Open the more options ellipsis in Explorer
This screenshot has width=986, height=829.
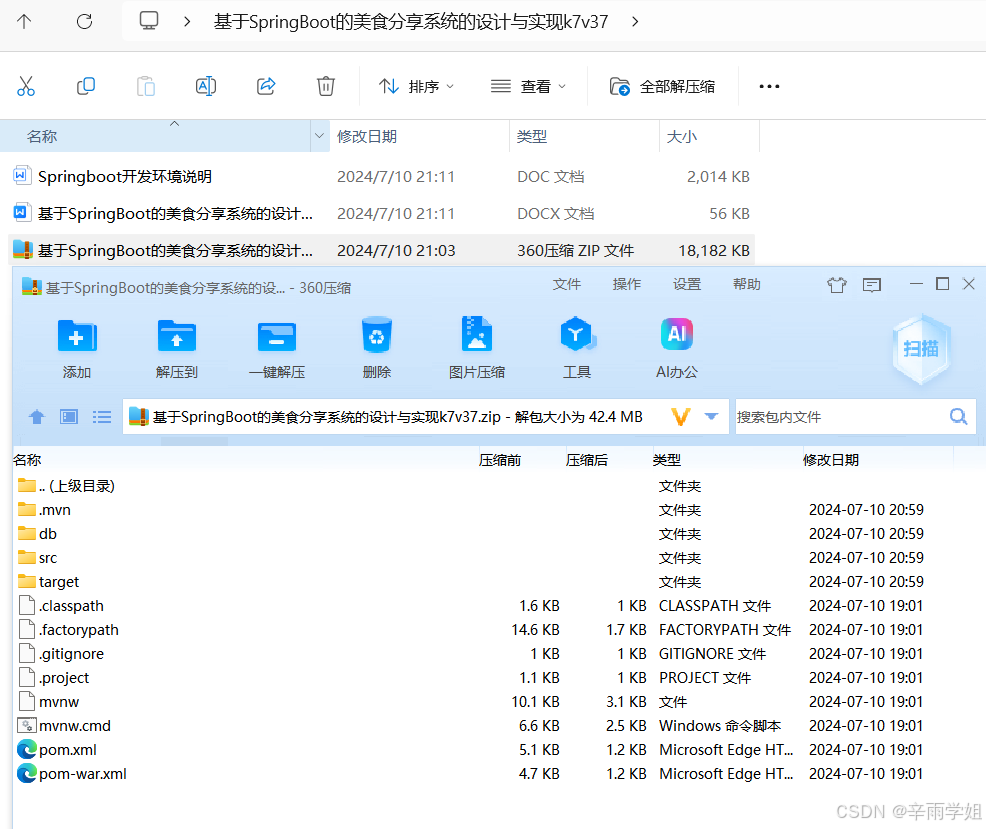coord(769,86)
